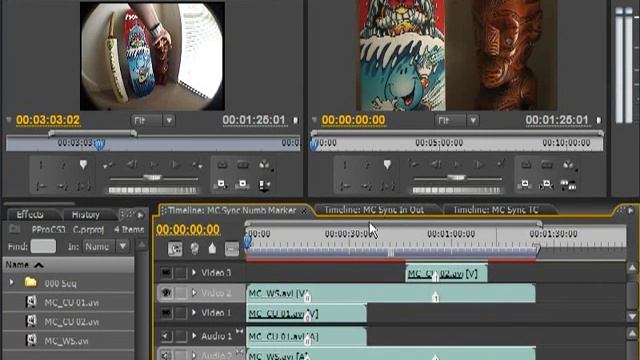The width and height of the screenshot is (640, 360).
Task: Open Timeline: MC Sync In Out tab
Action: click(374, 210)
